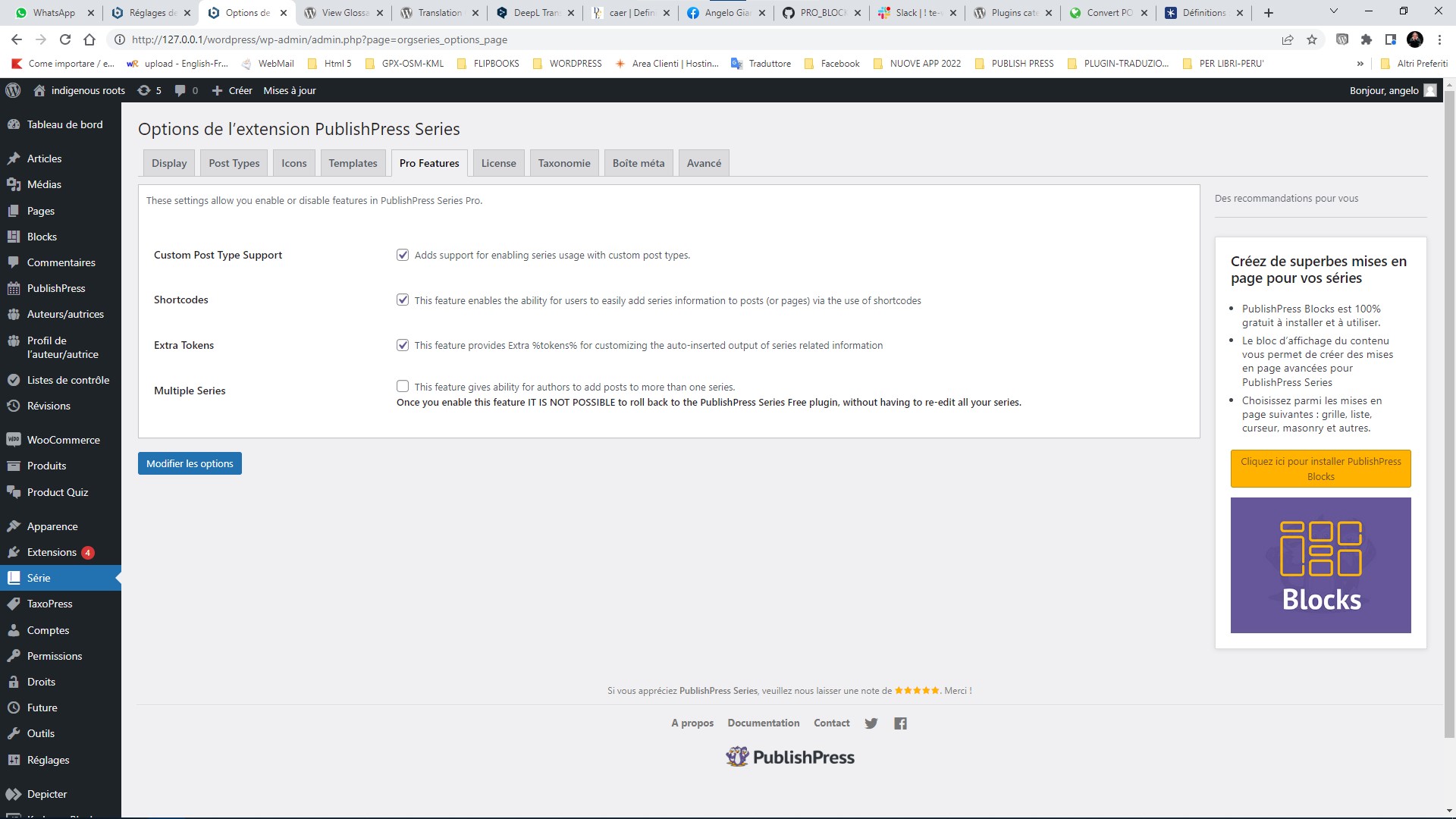
Task: Click the Twitter icon in footer
Action: [871, 723]
